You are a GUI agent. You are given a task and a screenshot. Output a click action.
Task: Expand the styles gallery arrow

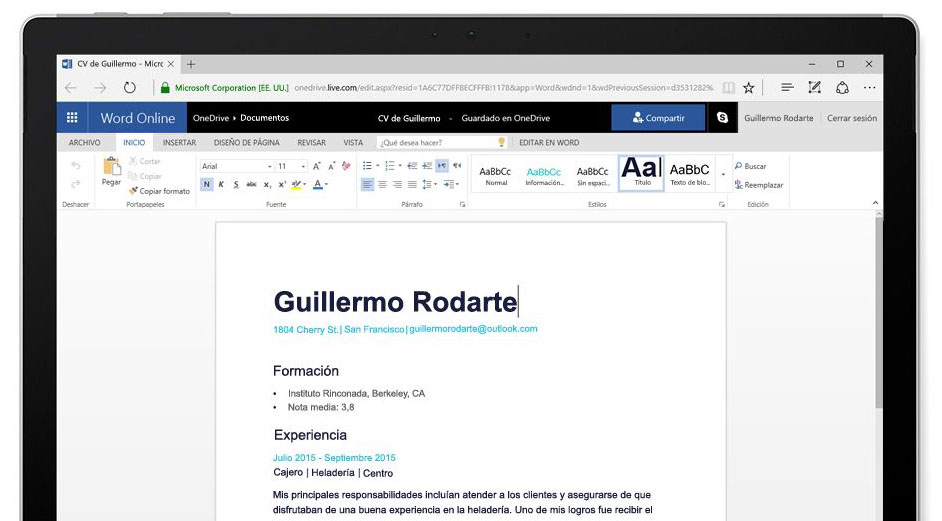click(723, 174)
